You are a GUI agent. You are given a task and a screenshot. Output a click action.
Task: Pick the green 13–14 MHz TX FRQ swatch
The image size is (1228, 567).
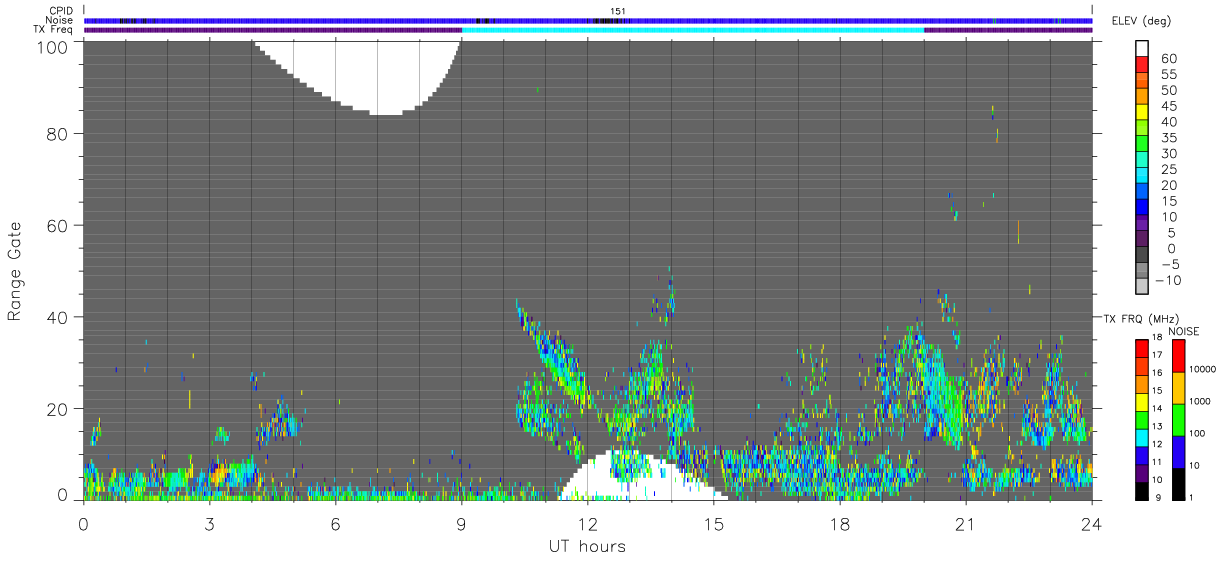[1142, 419]
